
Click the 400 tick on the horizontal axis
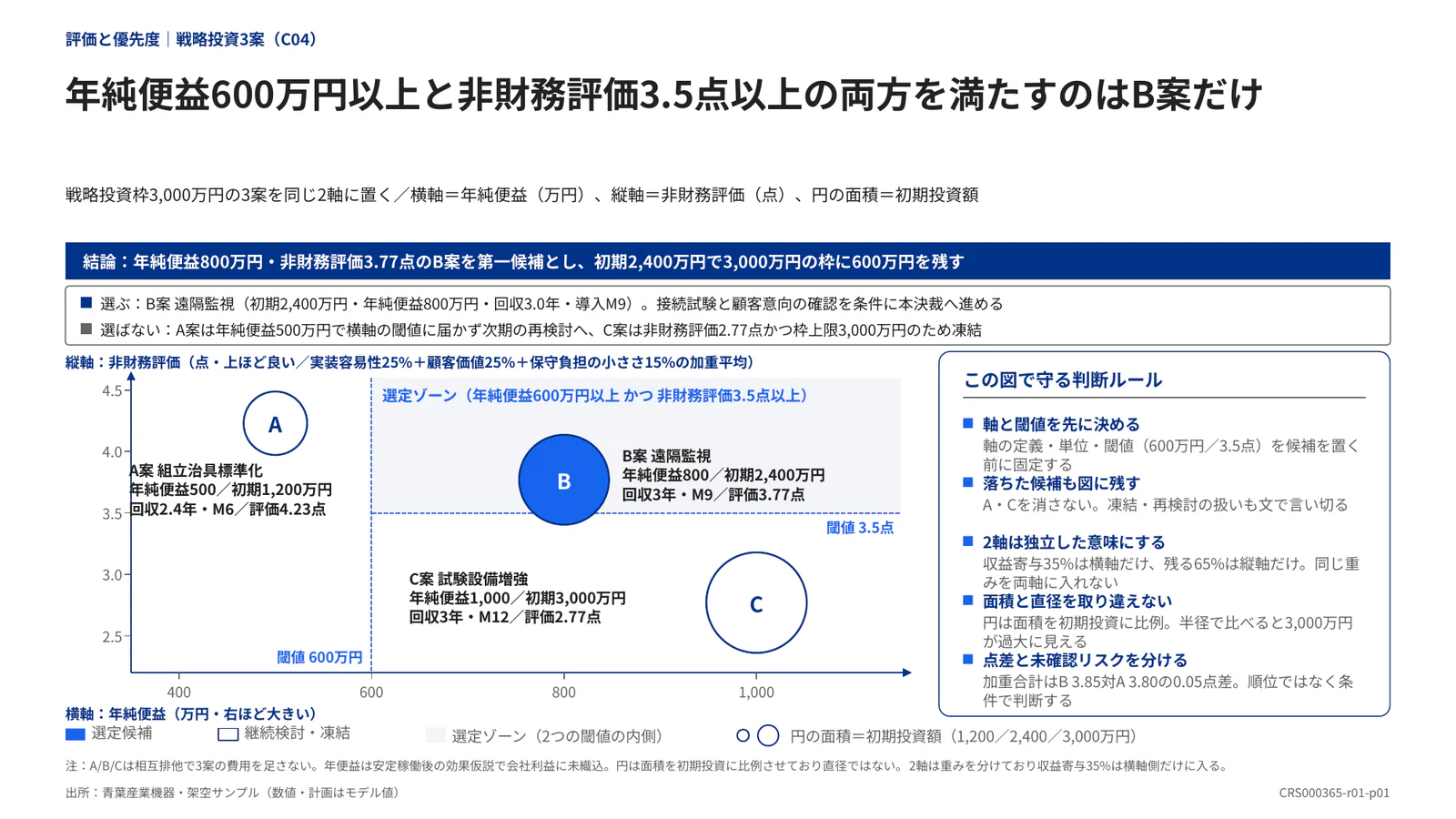179,693
